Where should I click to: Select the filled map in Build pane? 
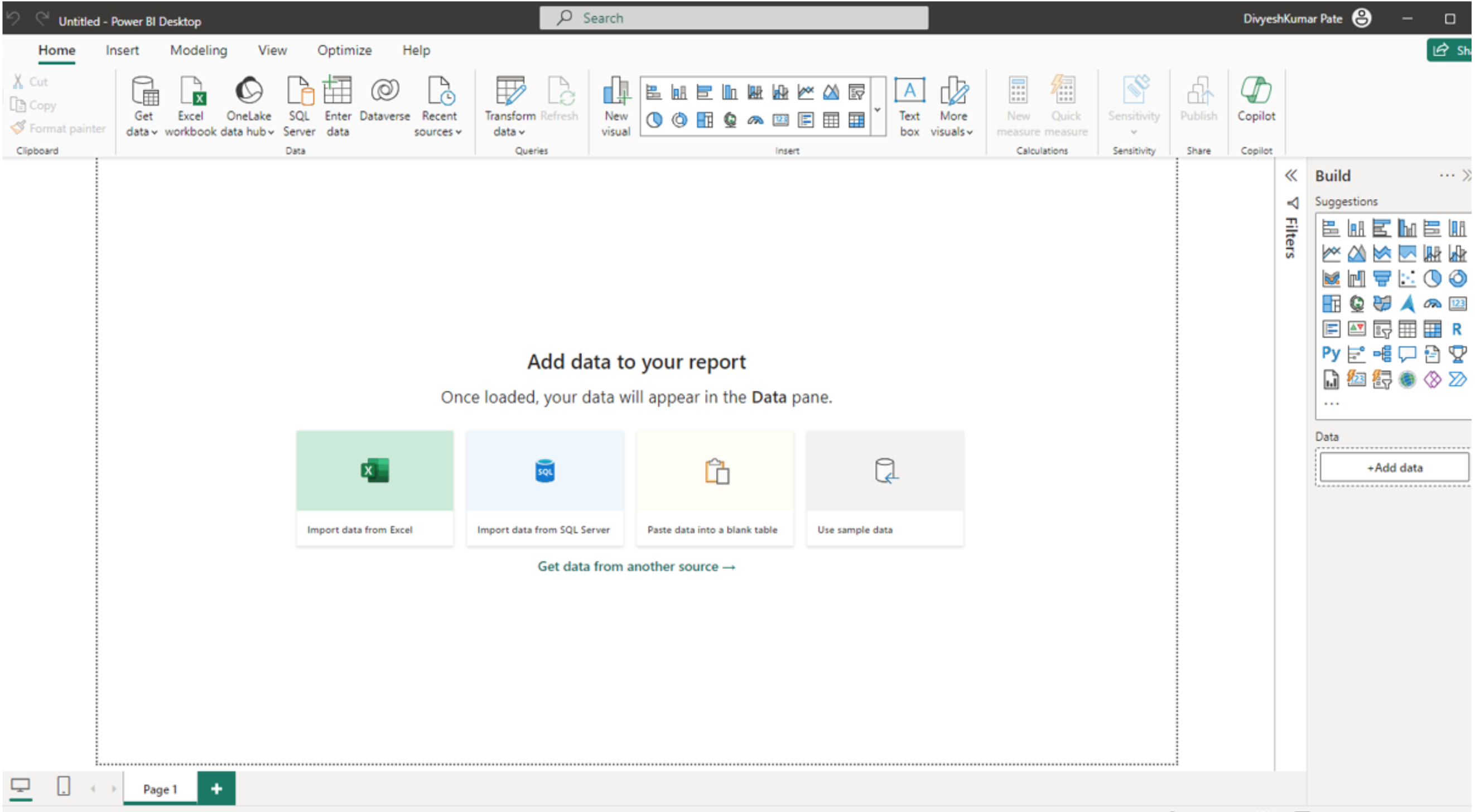(x=1382, y=303)
